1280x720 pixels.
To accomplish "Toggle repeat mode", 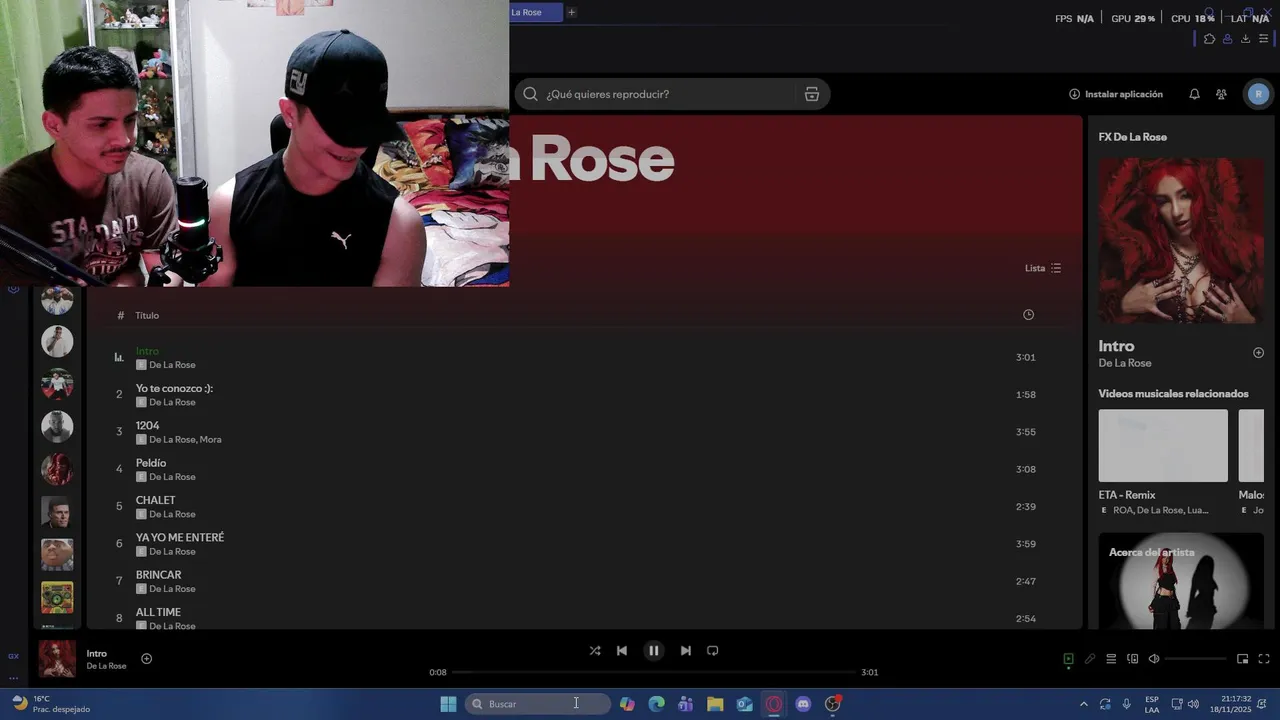I will [713, 650].
